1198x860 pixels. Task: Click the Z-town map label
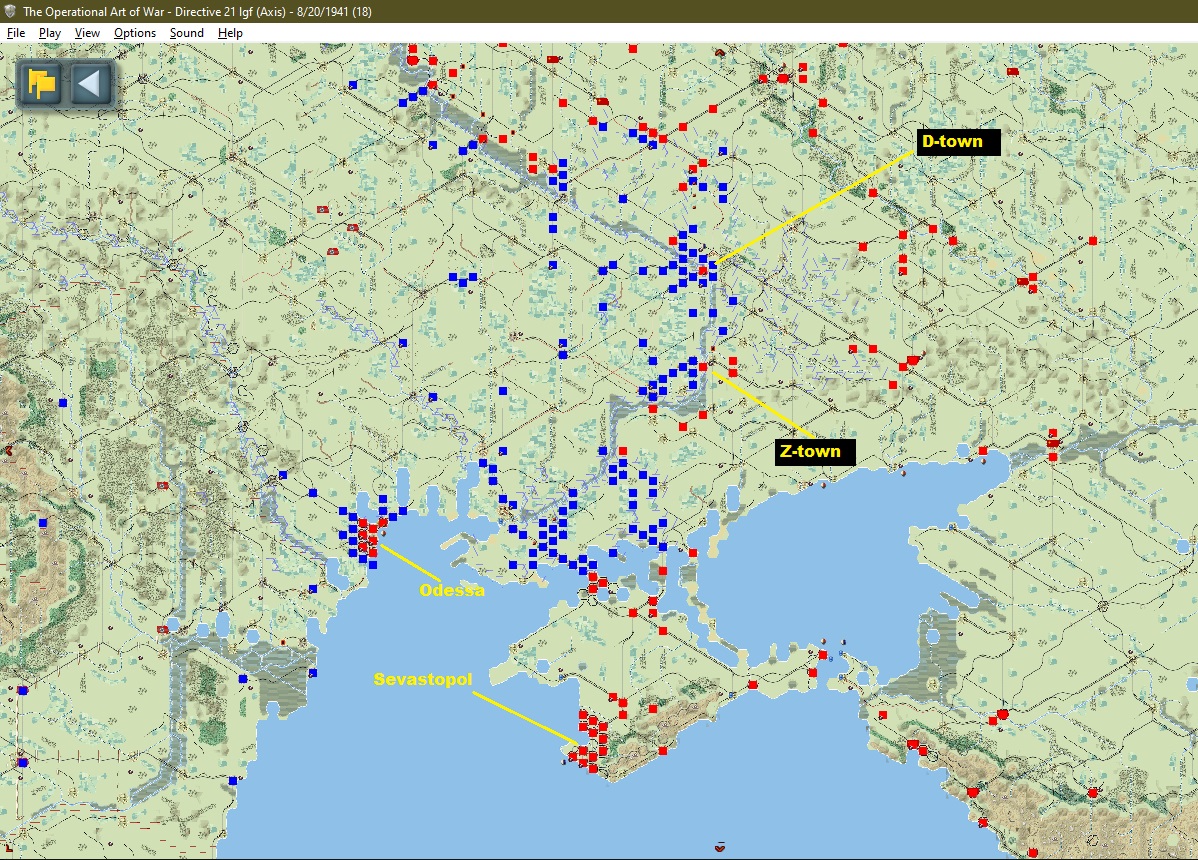[x=810, y=452]
